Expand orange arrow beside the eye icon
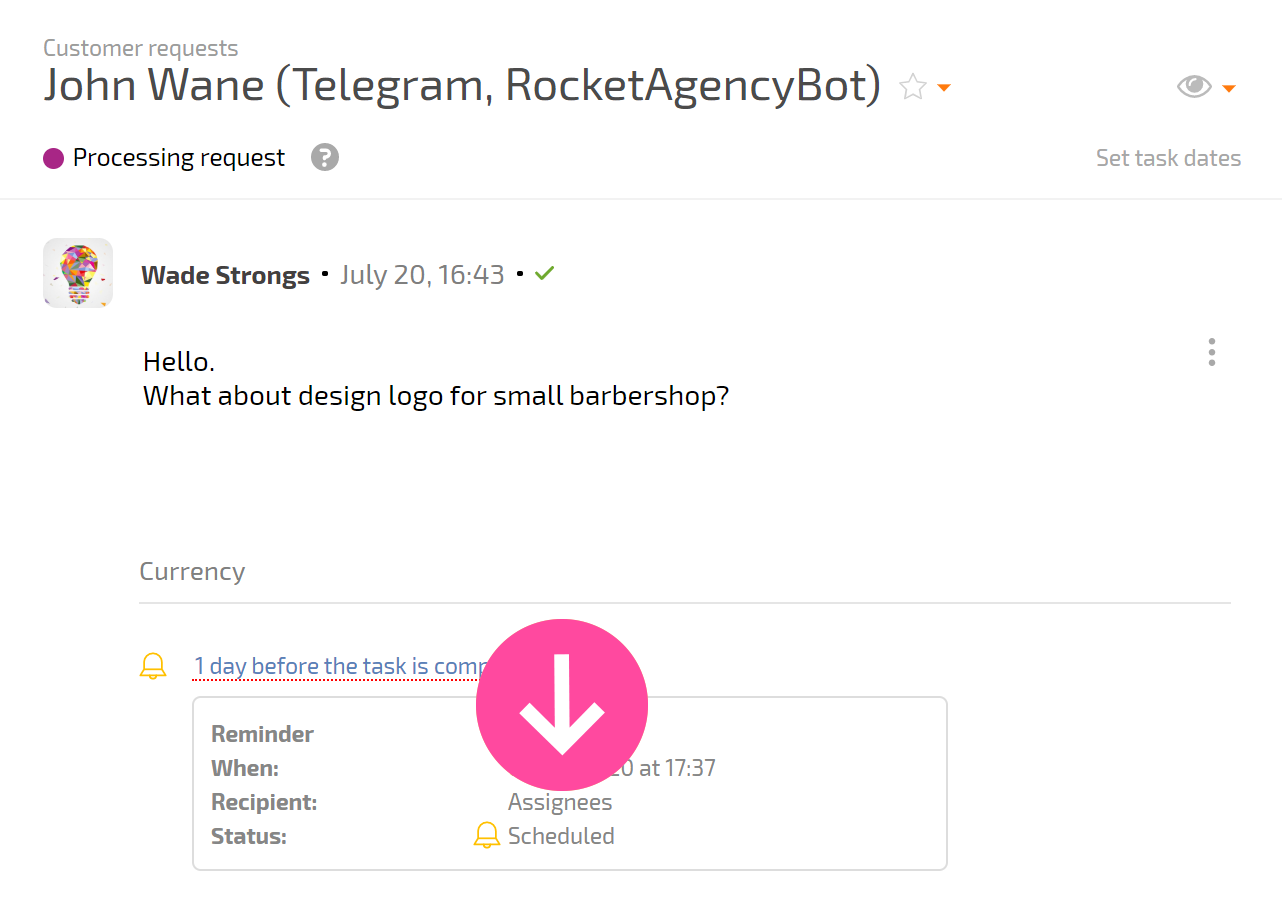 click(x=1229, y=89)
